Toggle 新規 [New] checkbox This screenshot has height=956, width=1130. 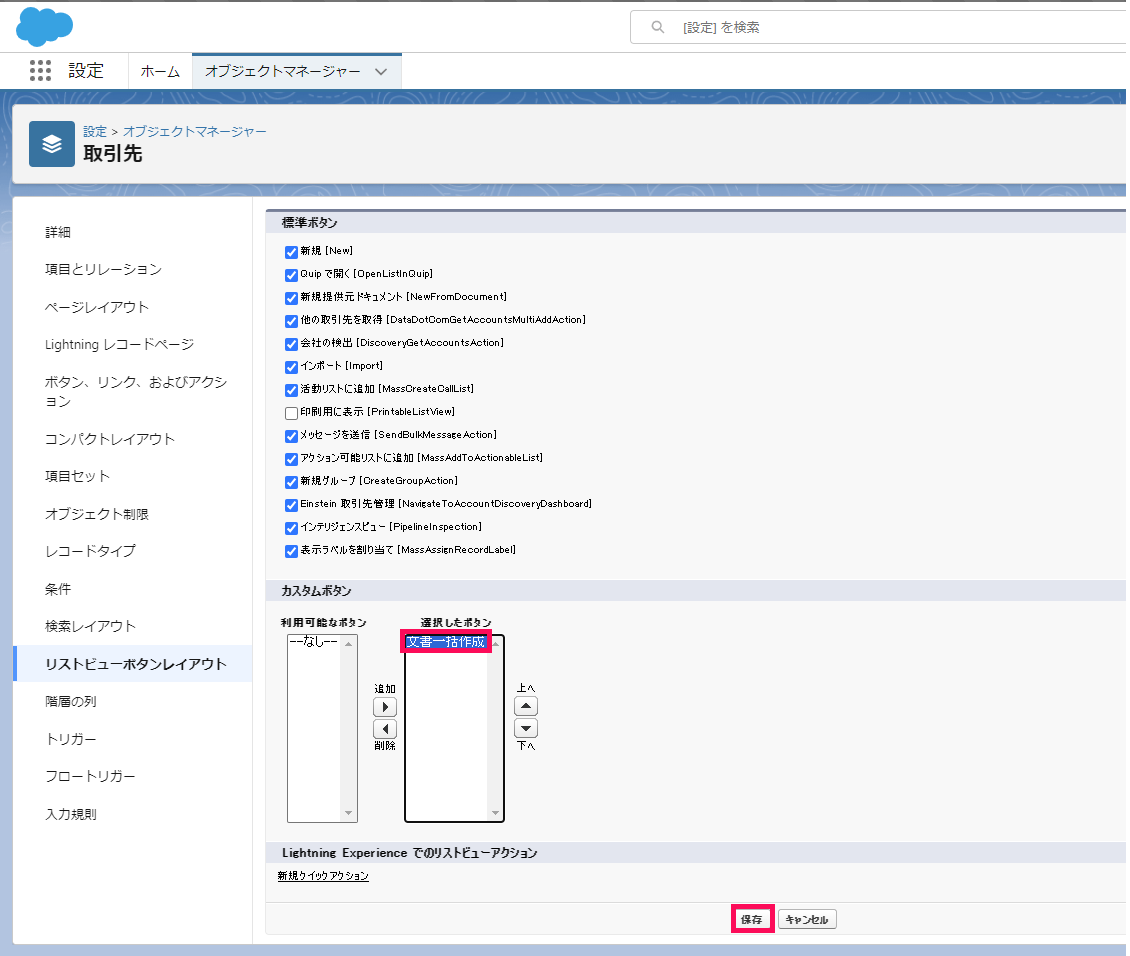(291, 252)
